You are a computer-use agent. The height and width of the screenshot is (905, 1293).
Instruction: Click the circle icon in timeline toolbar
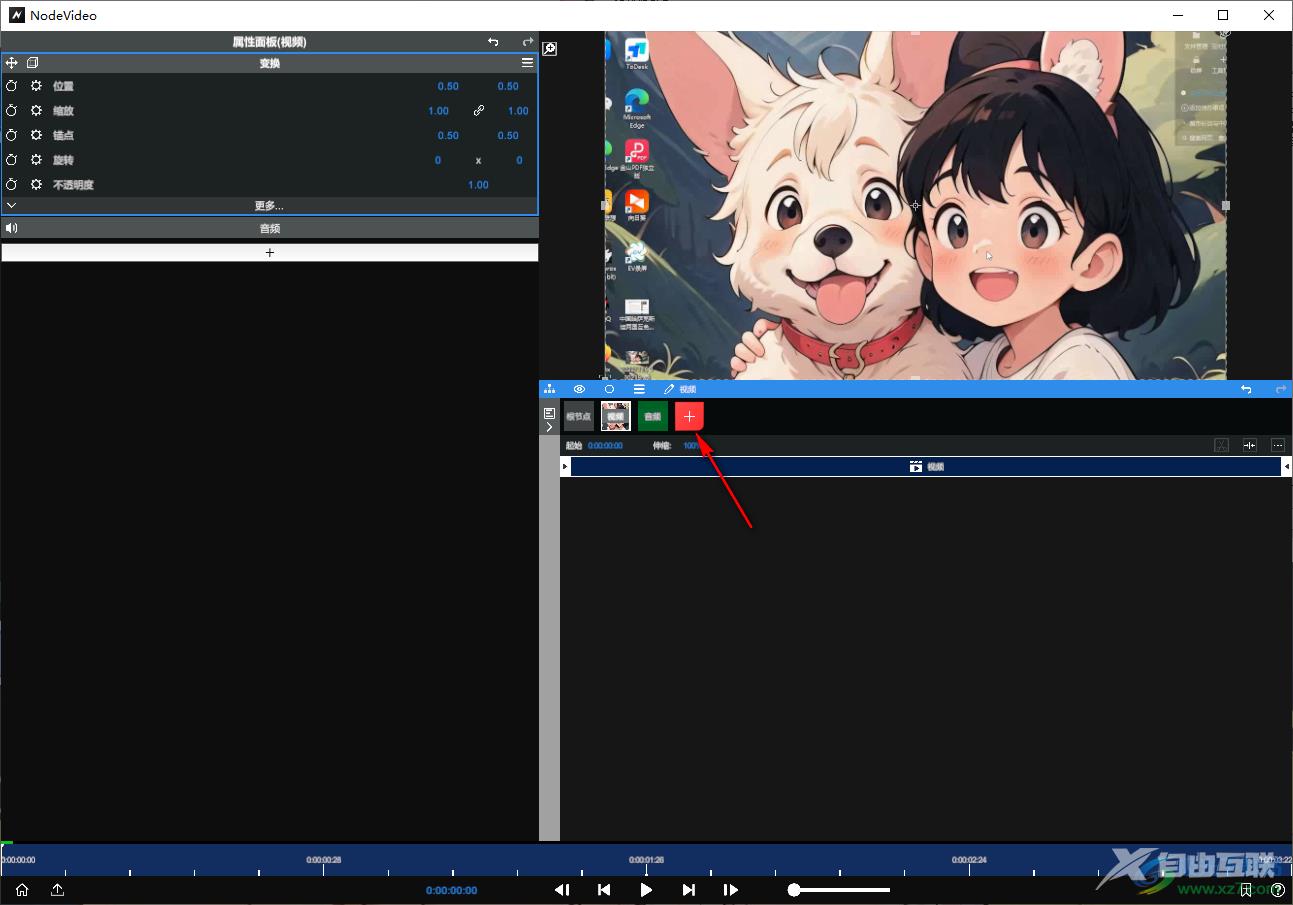pyautogui.click(x=609, y=389)
